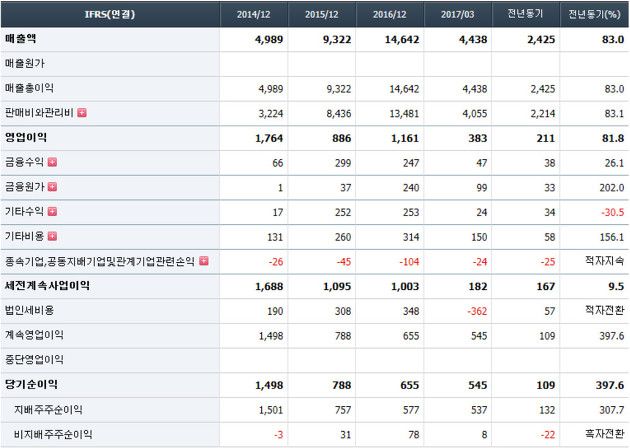Click the 금융수익 row label
The image size is (630, 448).
[25, 162]
